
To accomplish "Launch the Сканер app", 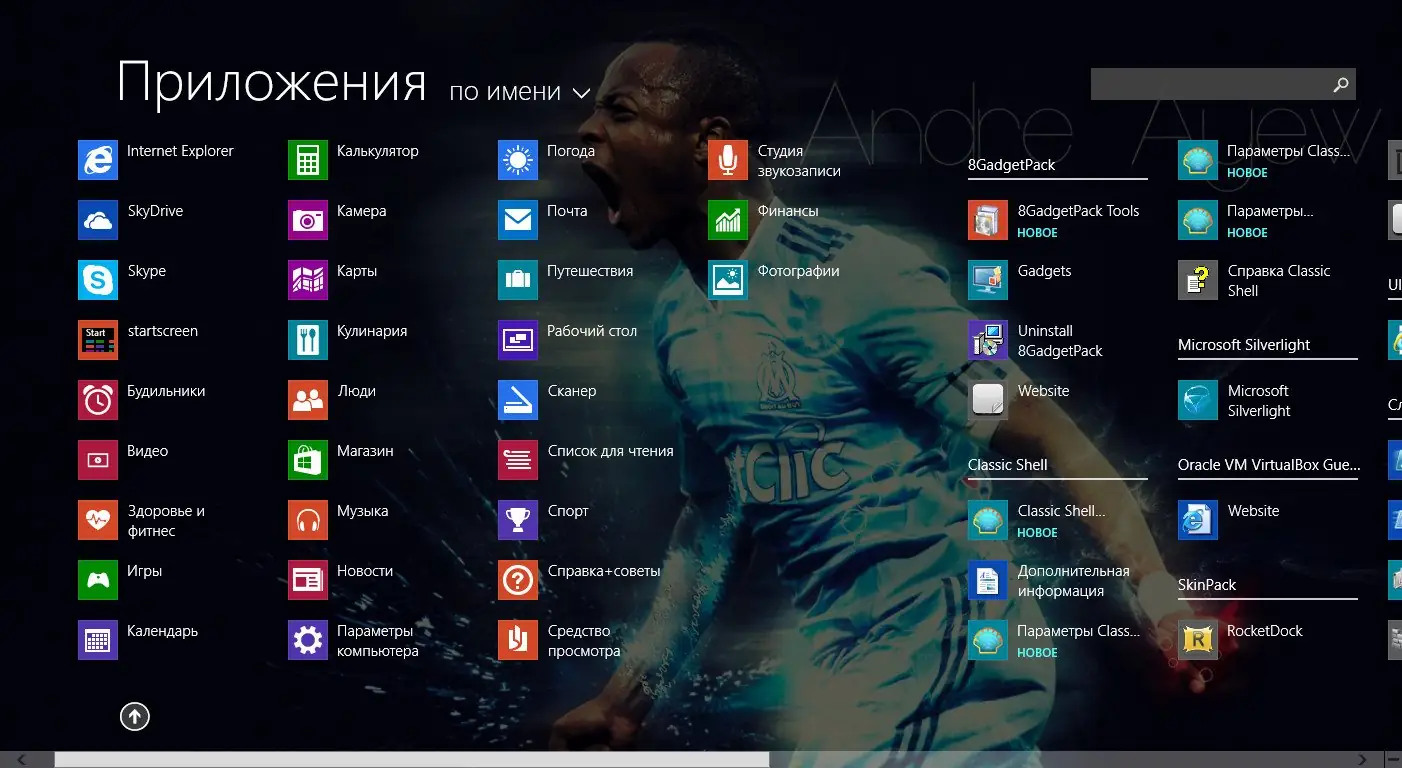I will click(x=547, y=400).
